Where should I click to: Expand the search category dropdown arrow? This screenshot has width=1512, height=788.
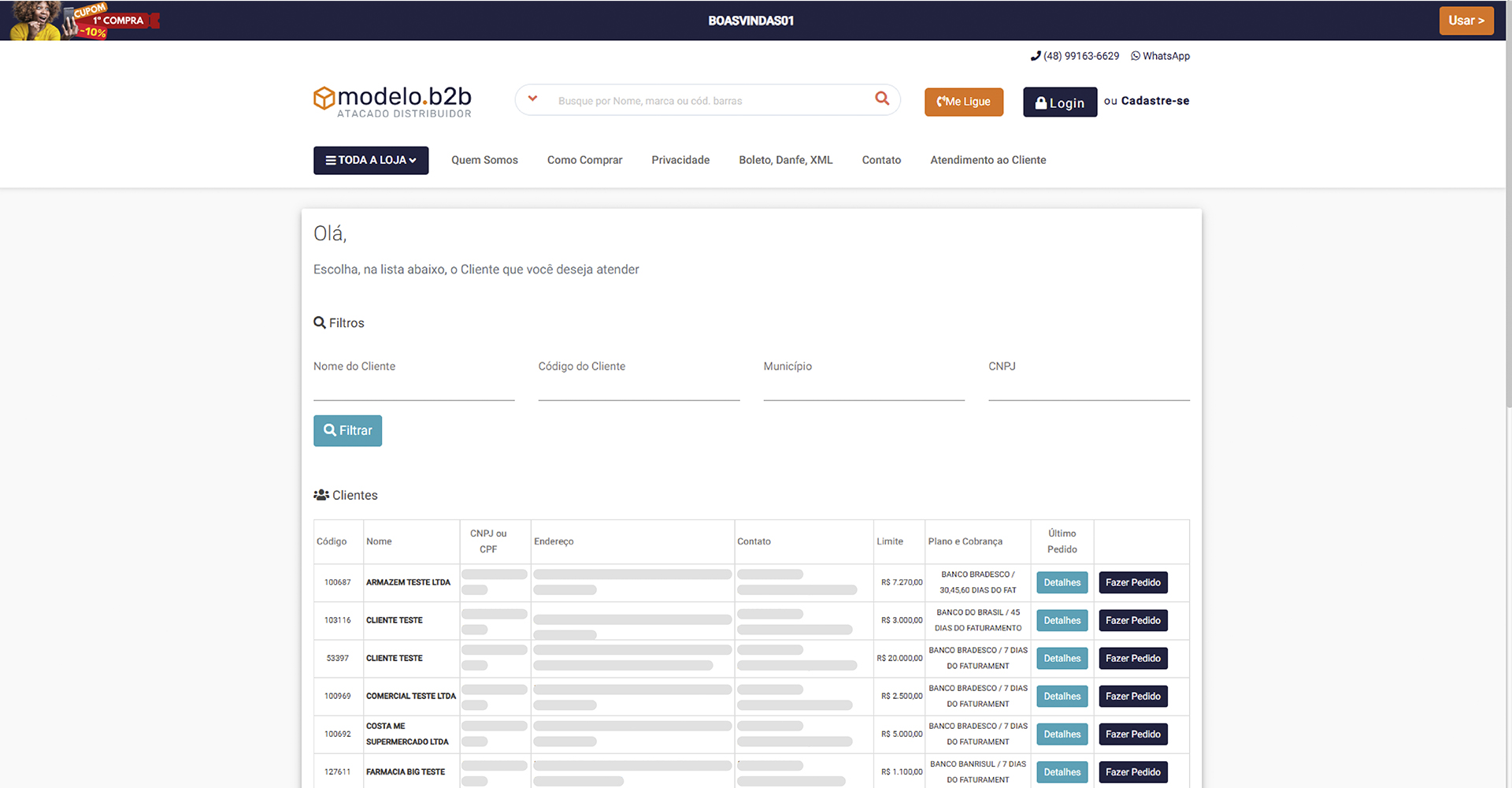point(532,99)
